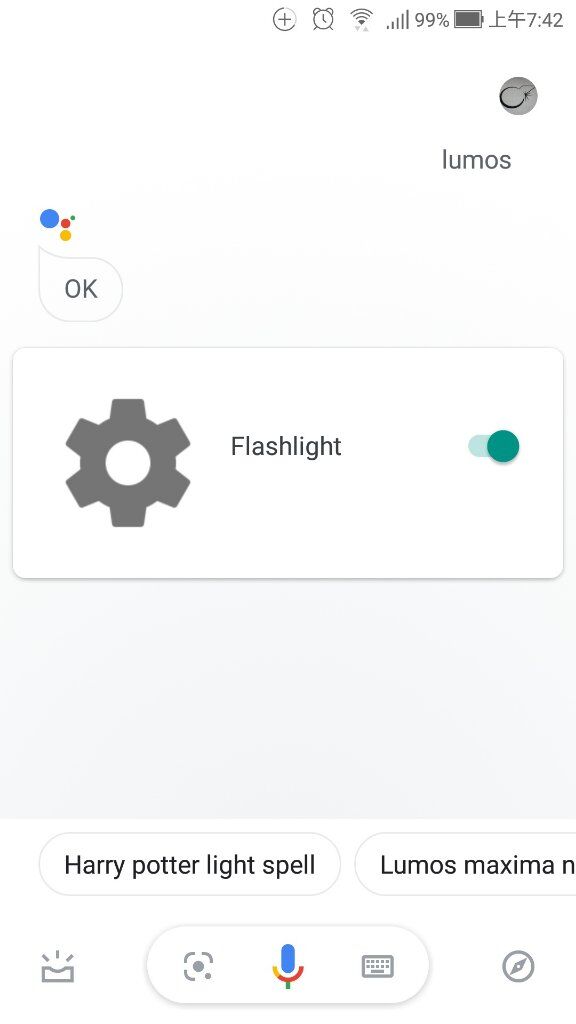Open the Explore compass icon
The width and height of the screenshot is (576, 1024).
coord(518,966)
